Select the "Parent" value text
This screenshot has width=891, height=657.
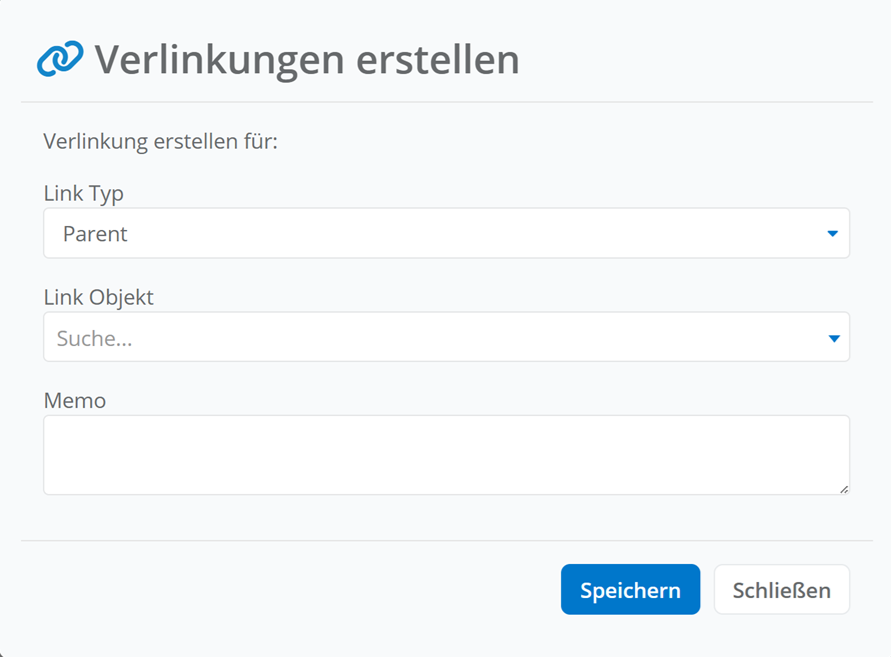click(x=95, y=235)
